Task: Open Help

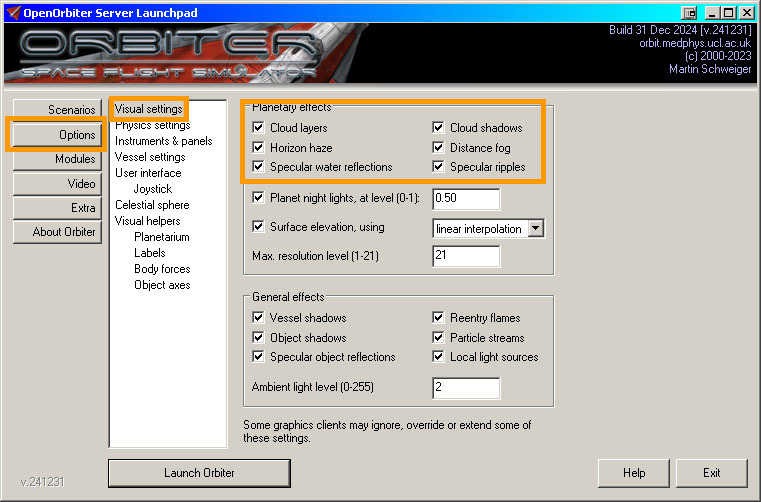Action: pos(634,473)
